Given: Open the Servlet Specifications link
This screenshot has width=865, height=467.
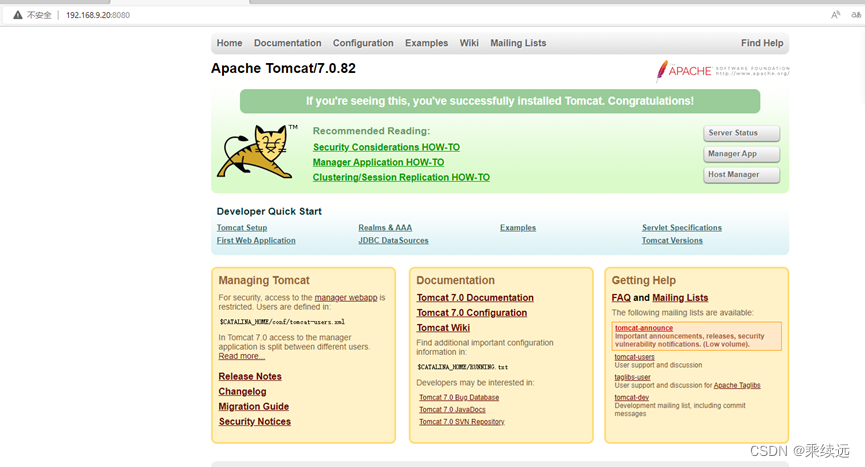Looking at the screenshot, I should [682, 228].
